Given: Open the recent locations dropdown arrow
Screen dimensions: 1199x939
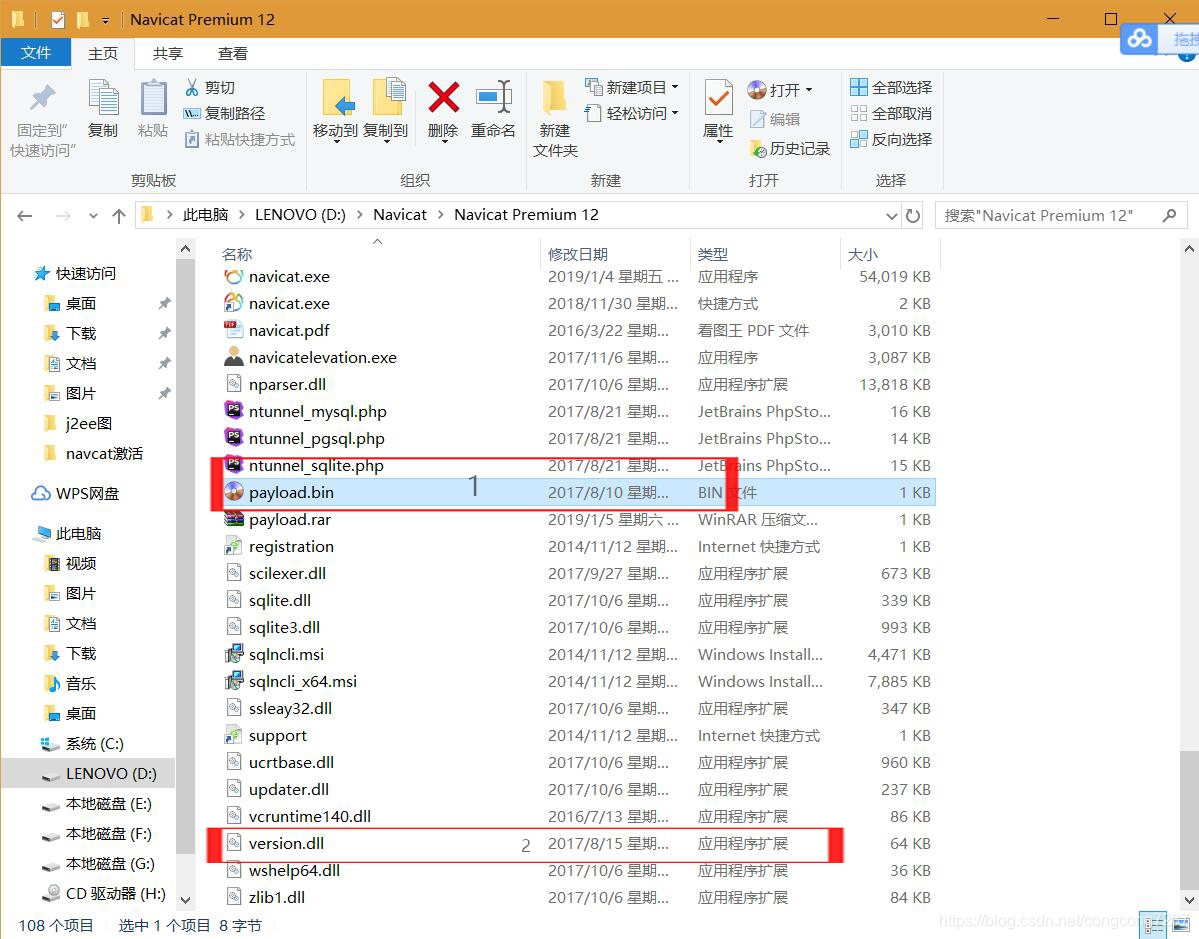Looking at the screenshot, I should [93, 216].
